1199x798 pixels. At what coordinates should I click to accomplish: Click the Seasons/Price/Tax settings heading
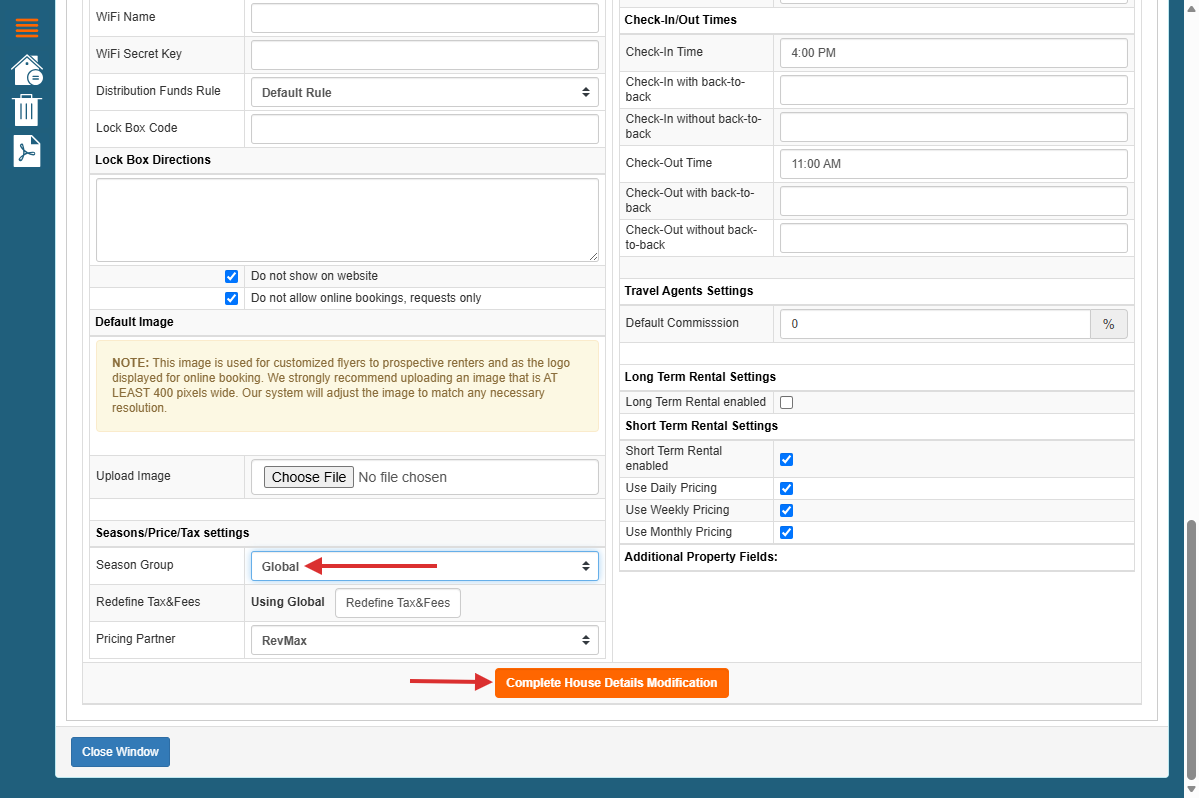click(172, 533)
